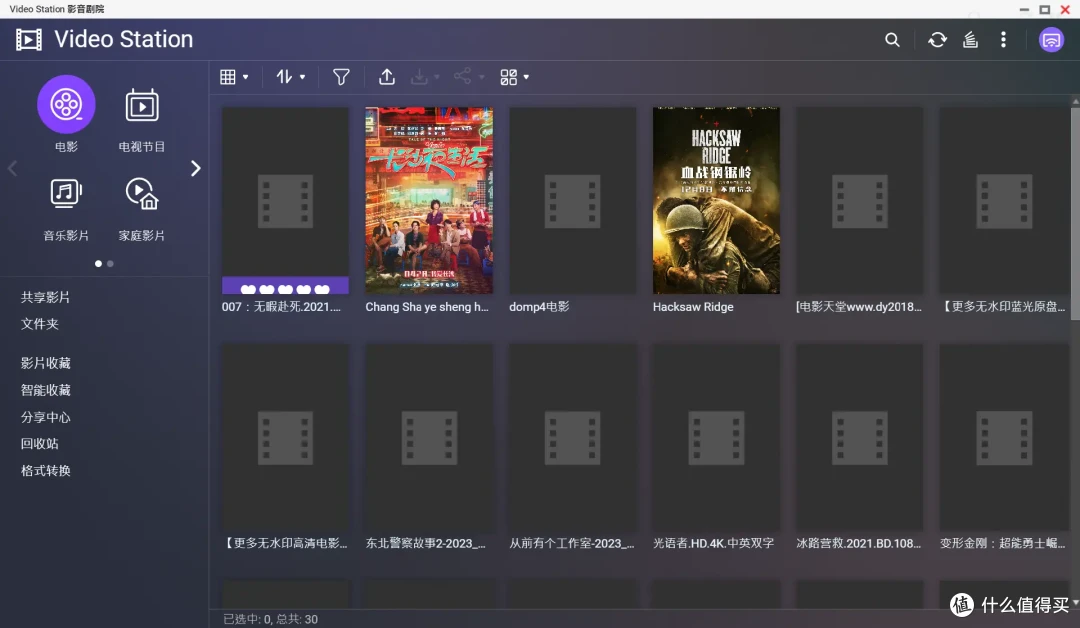Image resolution: width=1080 pixels, height=628 pixels.
Task: Select the 电影天堂www.dy2018 thumbnail
Action: tap(860, 200)
